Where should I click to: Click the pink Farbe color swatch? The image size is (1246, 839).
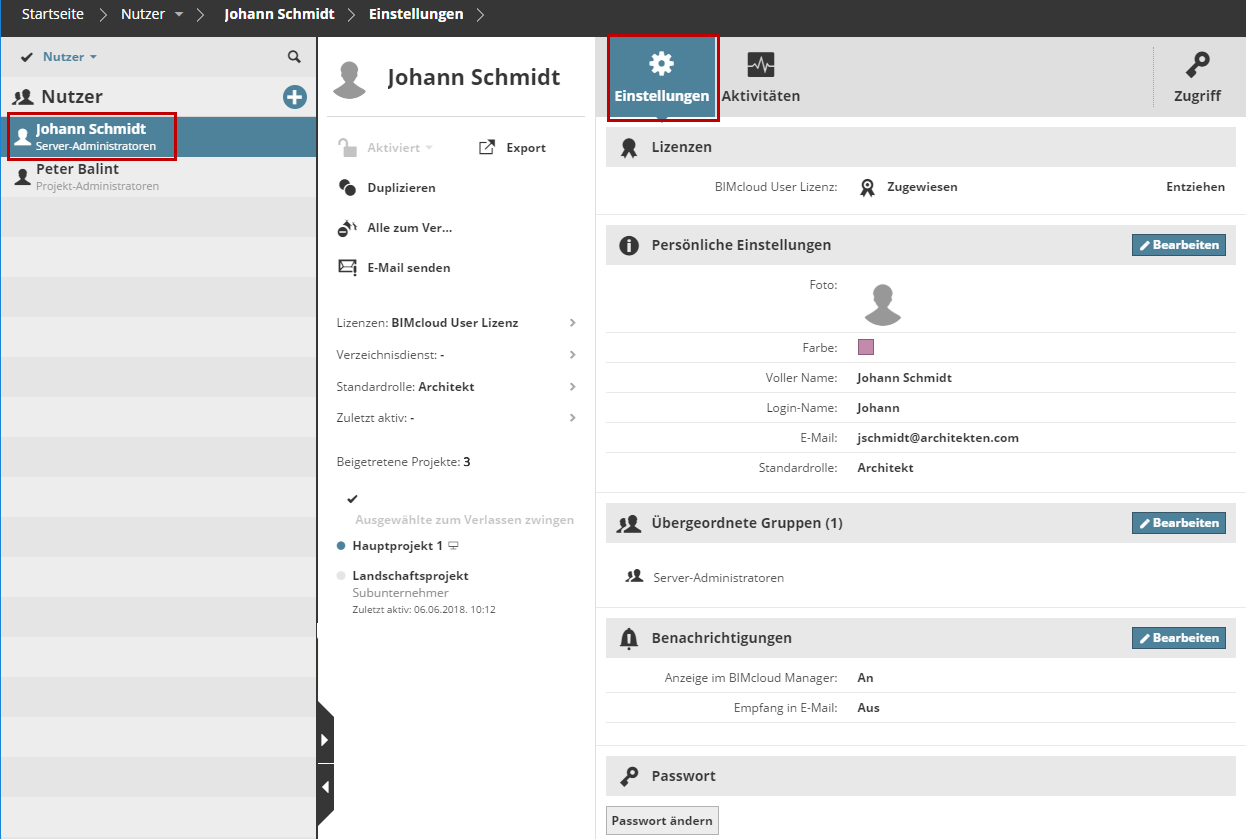point(866,347)
